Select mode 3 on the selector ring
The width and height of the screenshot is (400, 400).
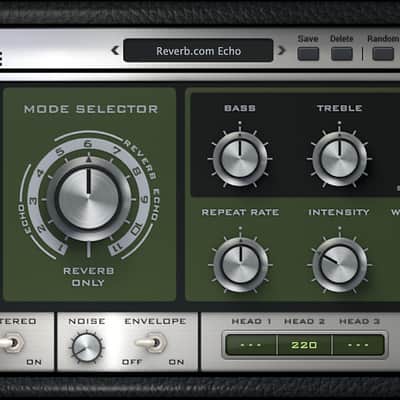click(x=33, y=201)
